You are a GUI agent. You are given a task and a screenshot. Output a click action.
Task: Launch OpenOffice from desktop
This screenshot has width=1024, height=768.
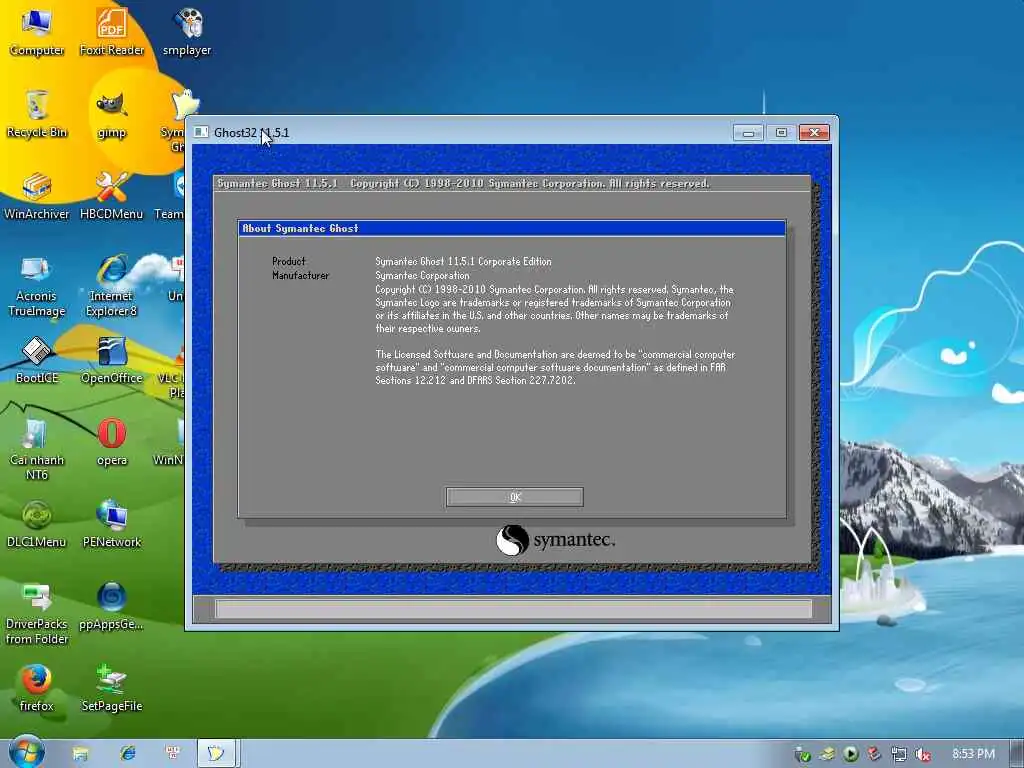(x=112, y=360)
